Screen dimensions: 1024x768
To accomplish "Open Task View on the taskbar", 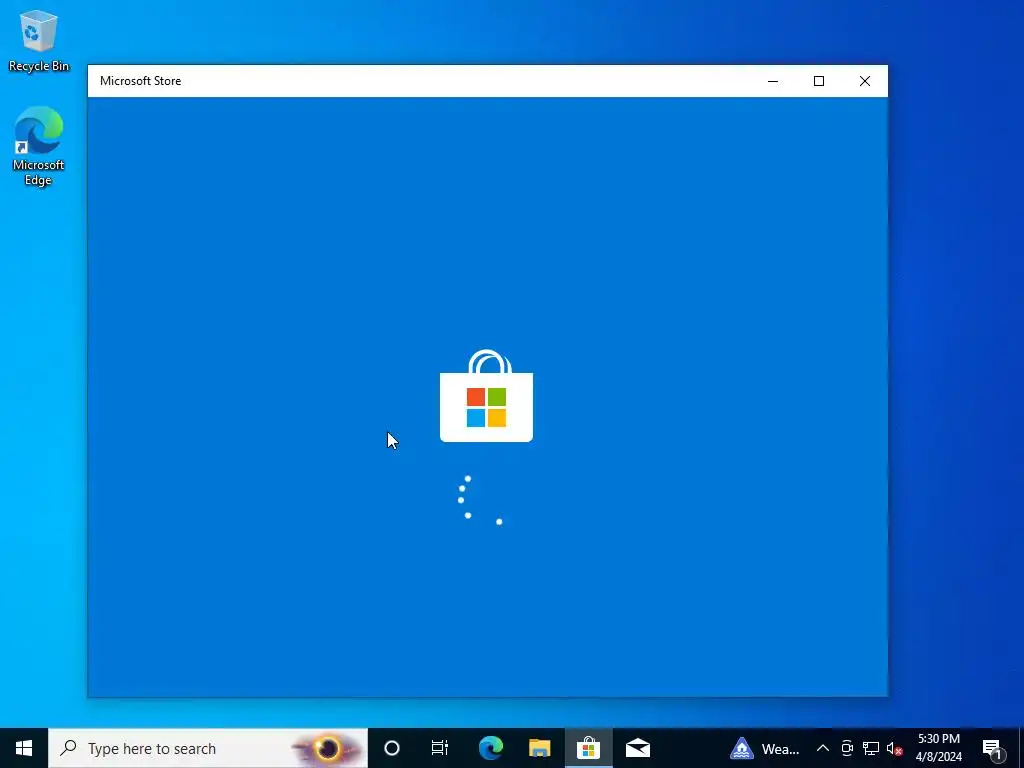I will pyautogui.click(x=440, y=748).
